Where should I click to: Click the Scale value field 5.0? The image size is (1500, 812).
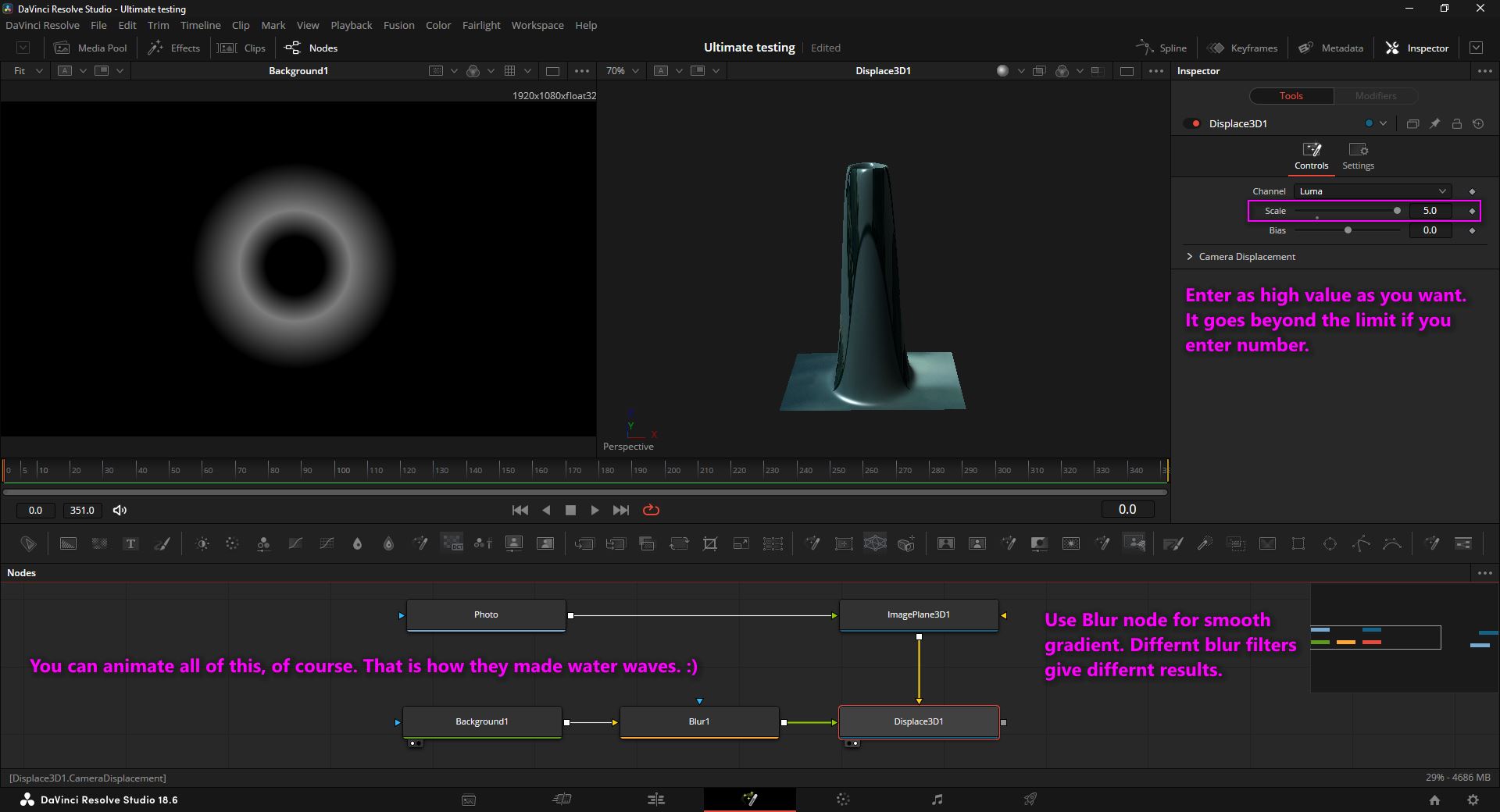pos(1430,211)
